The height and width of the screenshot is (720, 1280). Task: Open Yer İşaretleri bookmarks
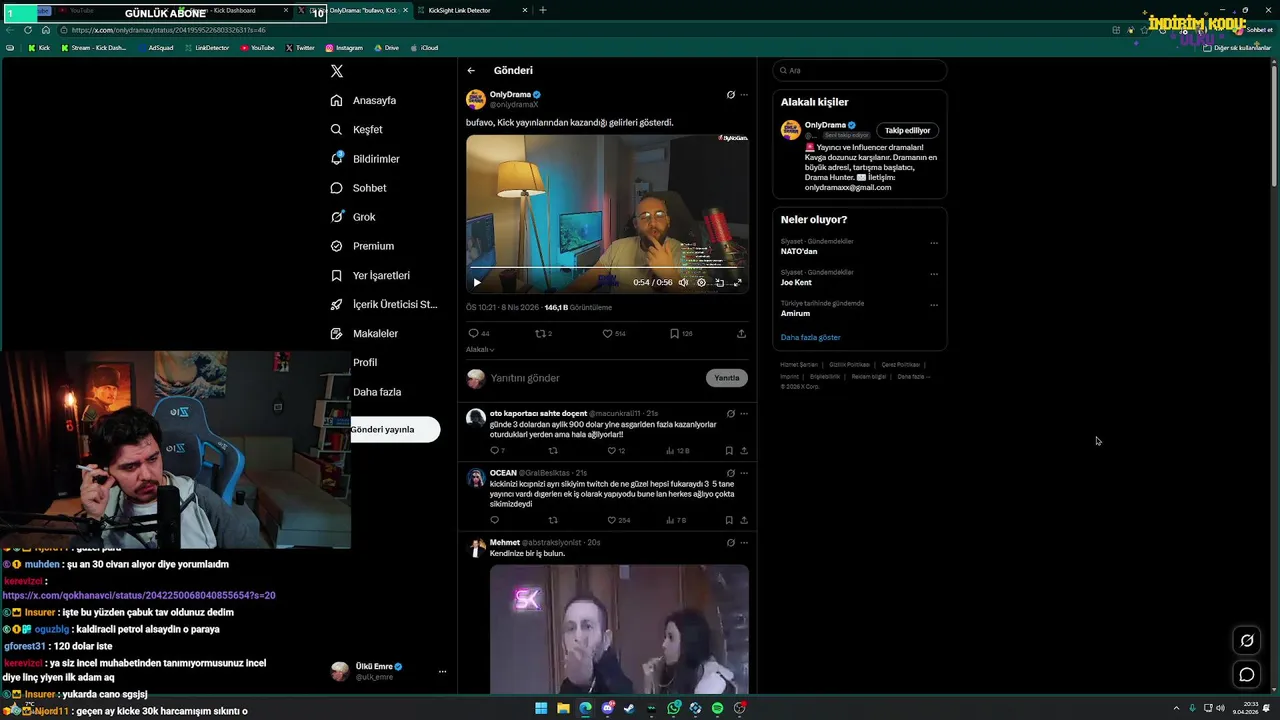[370, 275]
